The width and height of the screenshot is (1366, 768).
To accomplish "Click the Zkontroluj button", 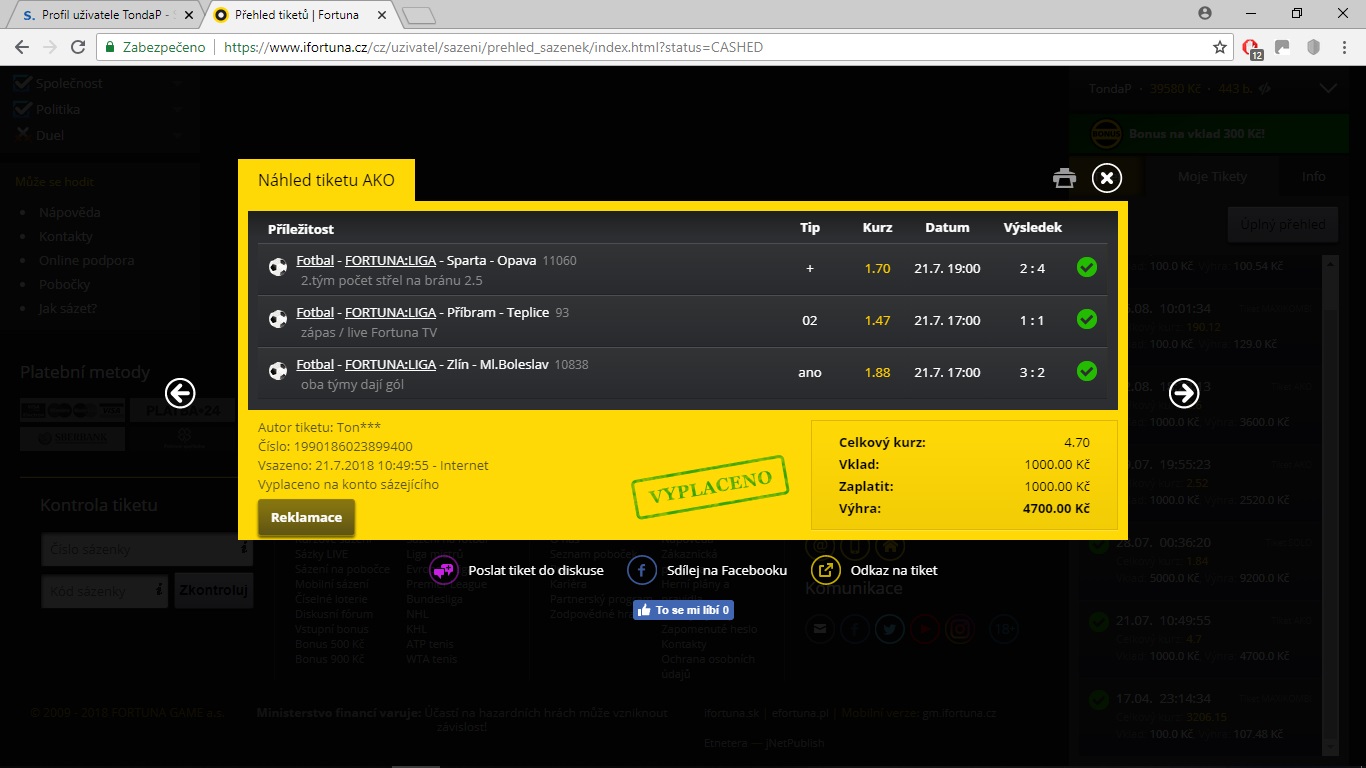I will pos(213,591).
